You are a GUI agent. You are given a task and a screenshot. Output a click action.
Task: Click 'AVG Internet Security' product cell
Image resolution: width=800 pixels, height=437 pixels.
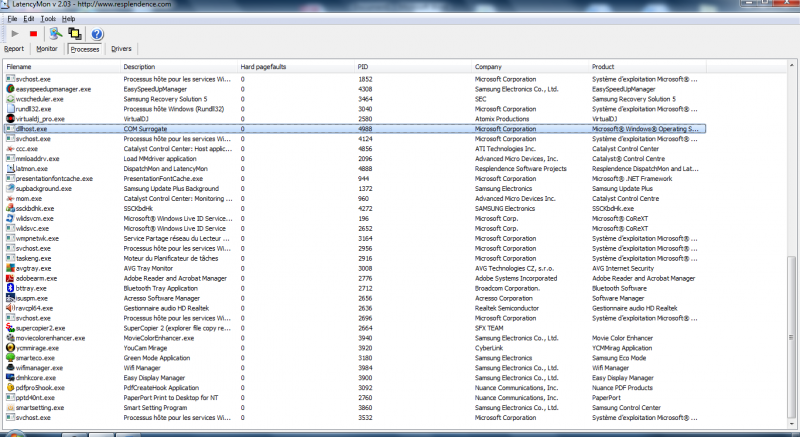point(623,268)
